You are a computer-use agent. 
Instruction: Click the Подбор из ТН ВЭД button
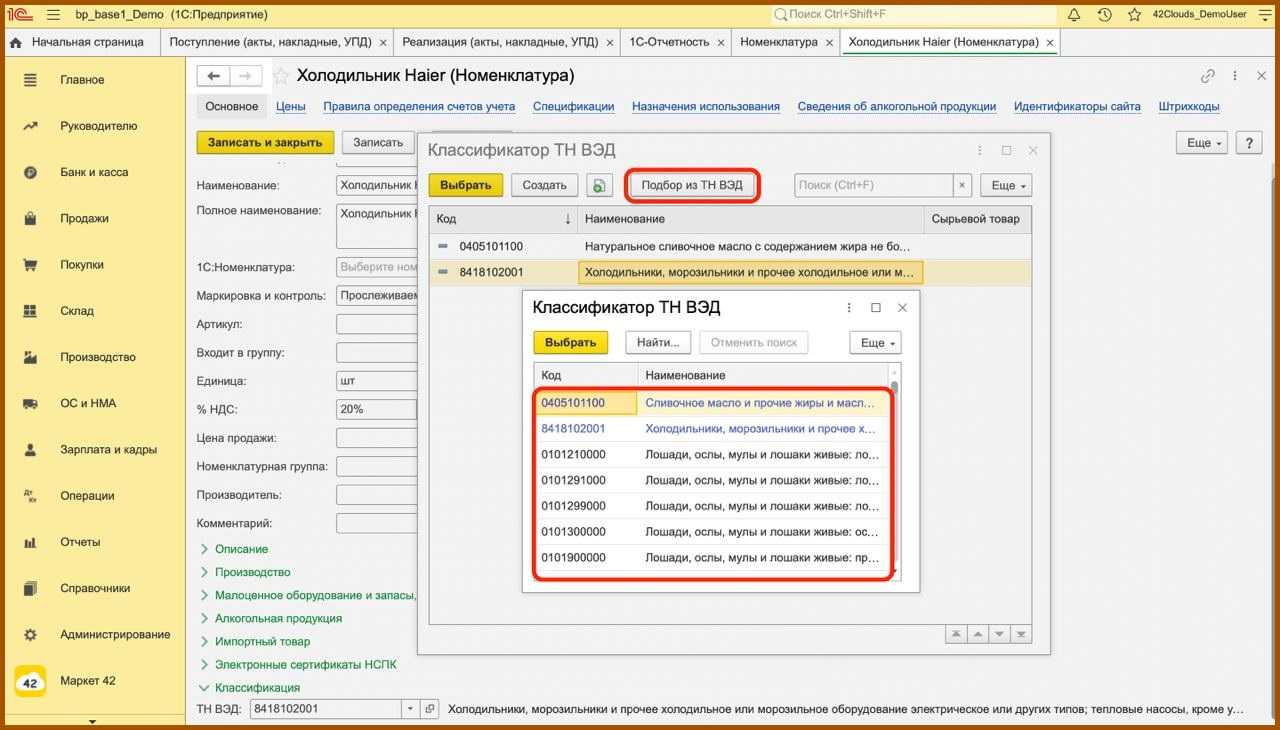[692, 185]
